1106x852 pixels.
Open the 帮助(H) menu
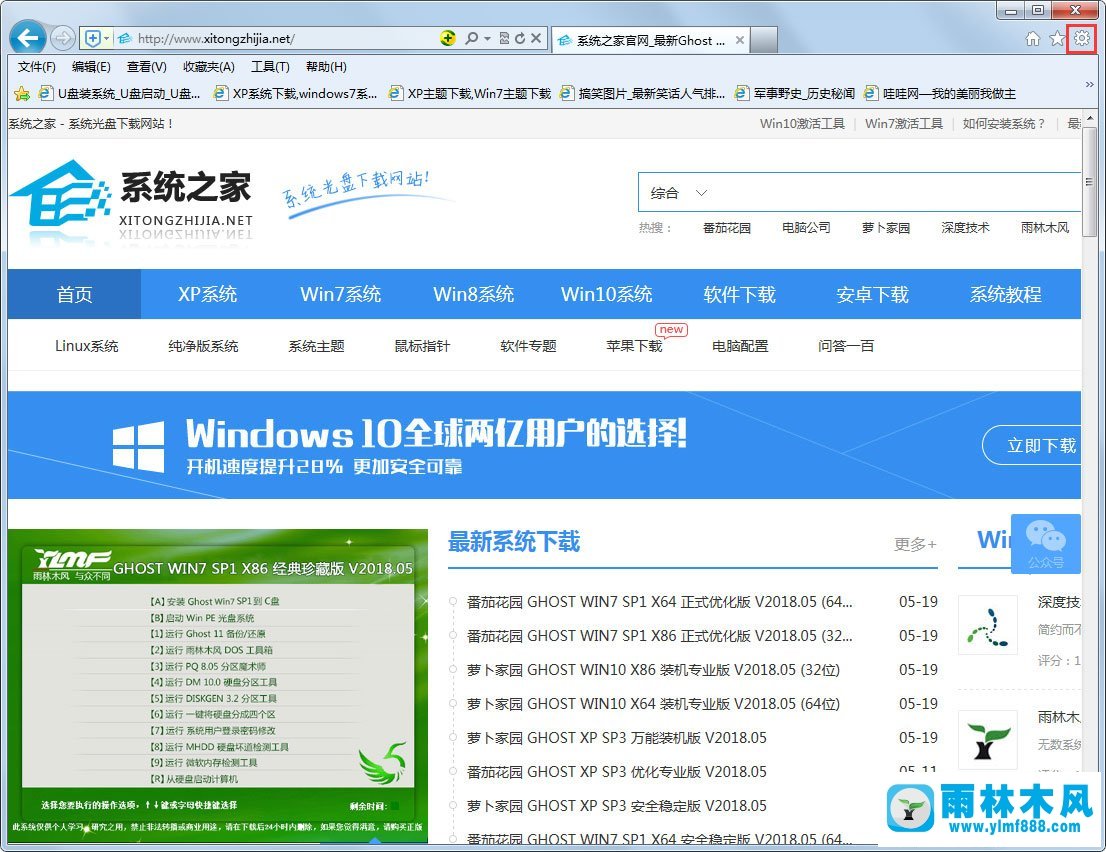point(327,66)
